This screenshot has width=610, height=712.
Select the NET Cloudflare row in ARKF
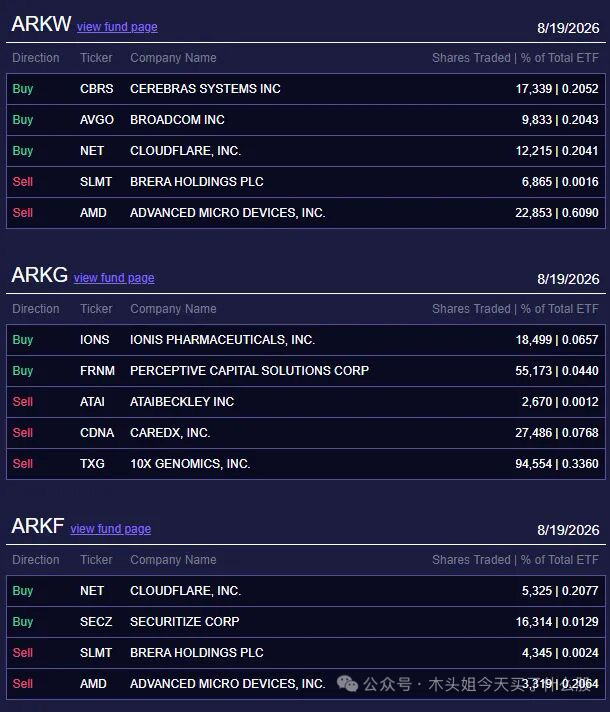point(306,591)
